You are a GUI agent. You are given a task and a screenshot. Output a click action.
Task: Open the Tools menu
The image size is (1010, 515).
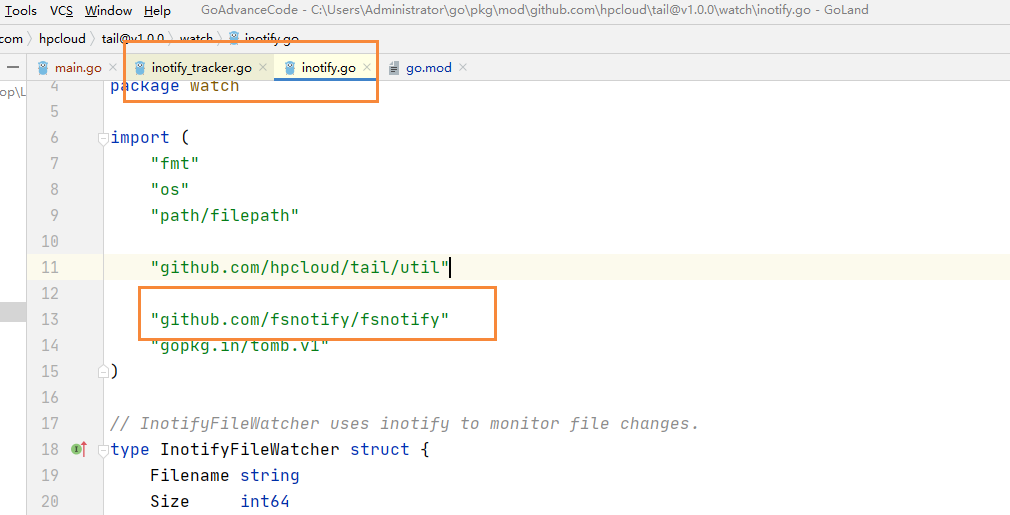(21, 11)
